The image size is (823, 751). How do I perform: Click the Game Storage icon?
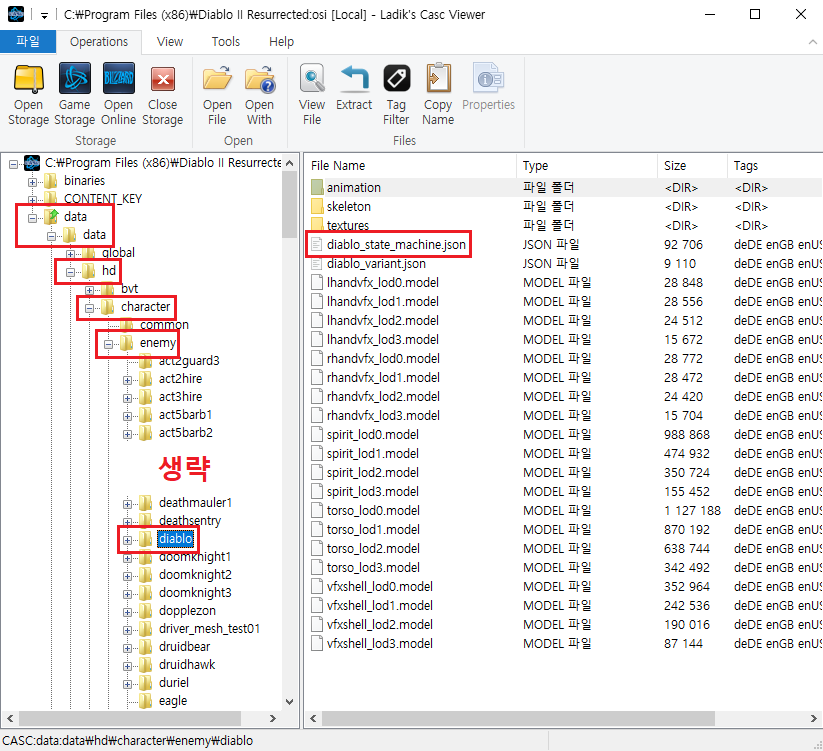75,79
